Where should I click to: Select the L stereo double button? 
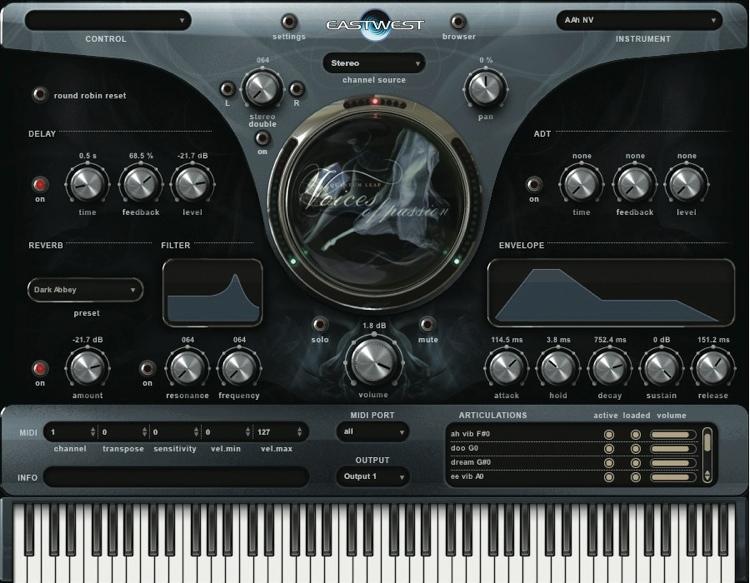pyautogui.click(x=228, y=89)
